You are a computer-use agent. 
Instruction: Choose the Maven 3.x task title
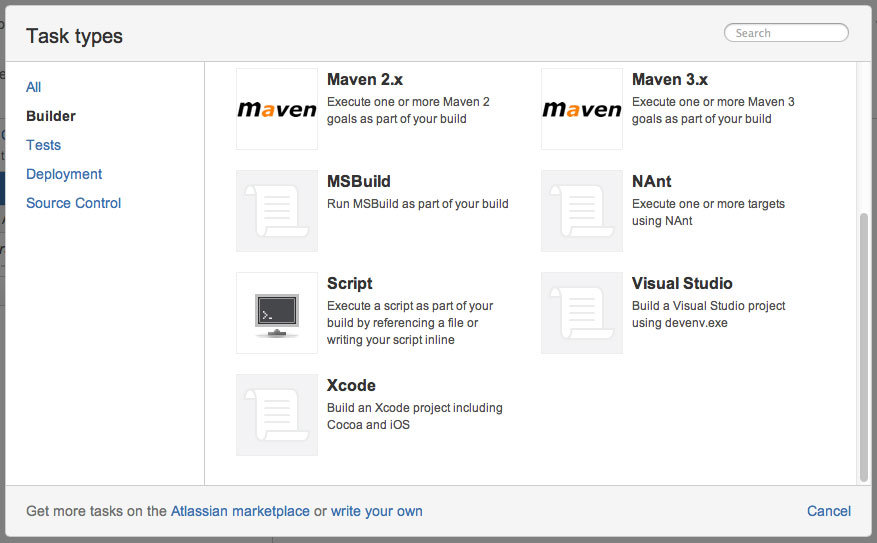pyautogui.click(x=670, y=80)
